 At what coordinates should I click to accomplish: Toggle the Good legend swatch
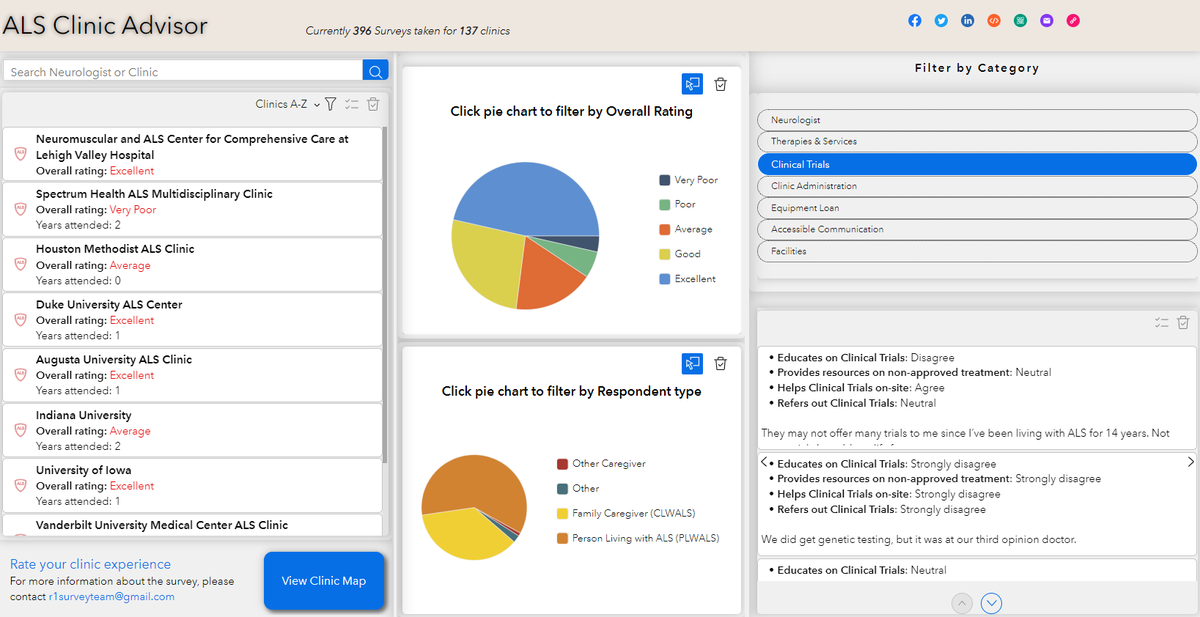click(665, 254)
